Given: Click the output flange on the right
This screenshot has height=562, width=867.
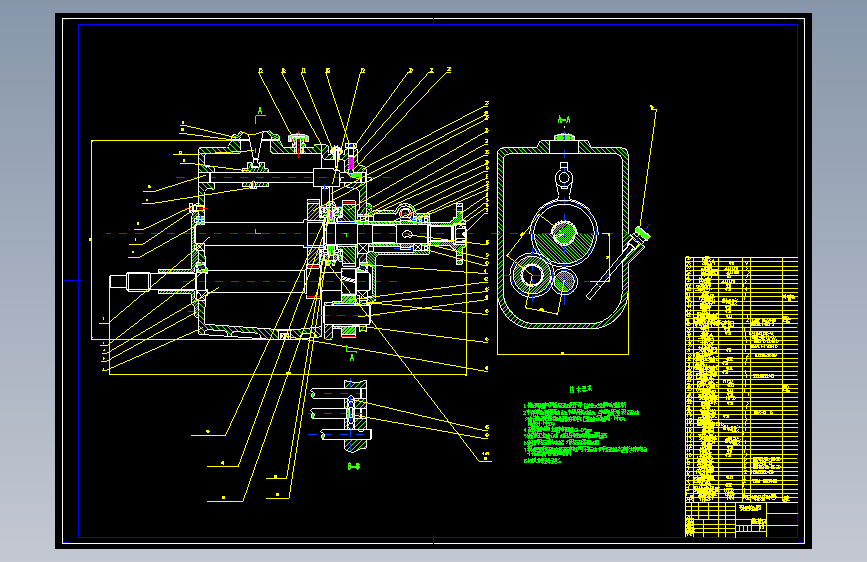Looking at the screenshot, I should point(459,234).
